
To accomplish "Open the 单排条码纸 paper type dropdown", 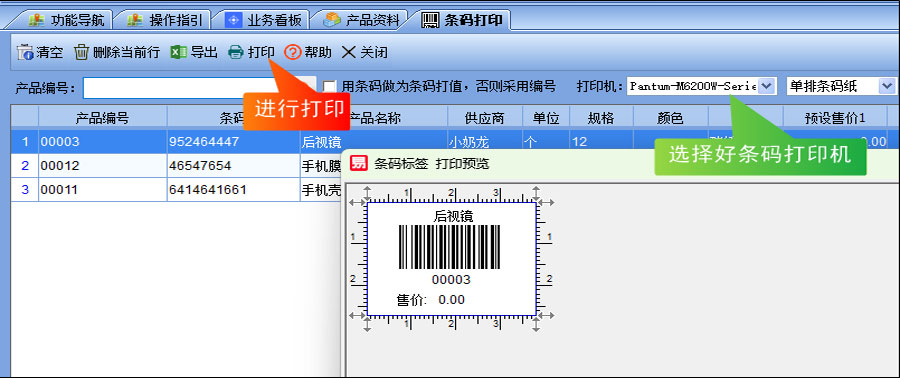I will point(886,87).
